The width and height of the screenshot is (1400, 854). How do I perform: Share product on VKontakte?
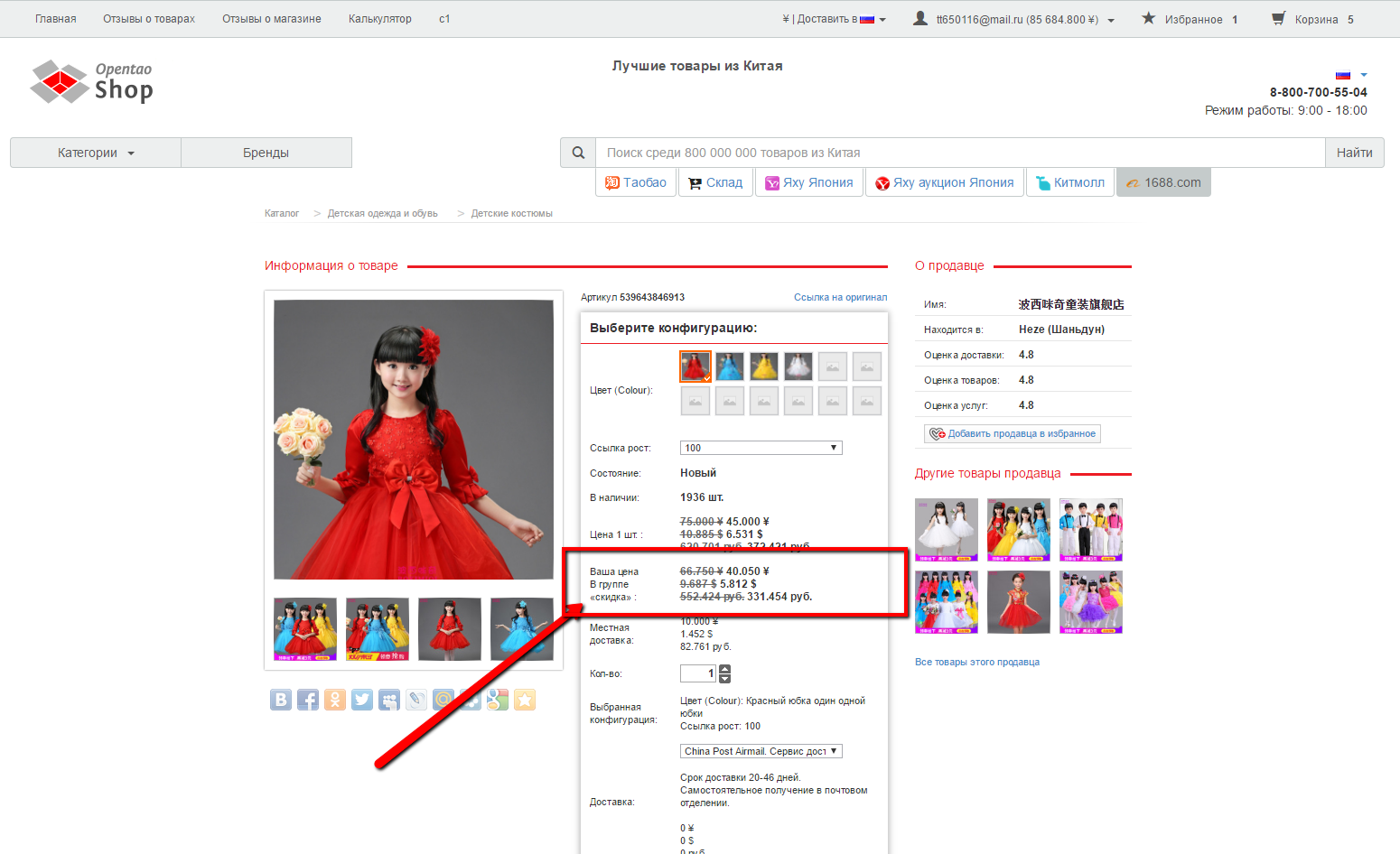(x=281, y=700)
